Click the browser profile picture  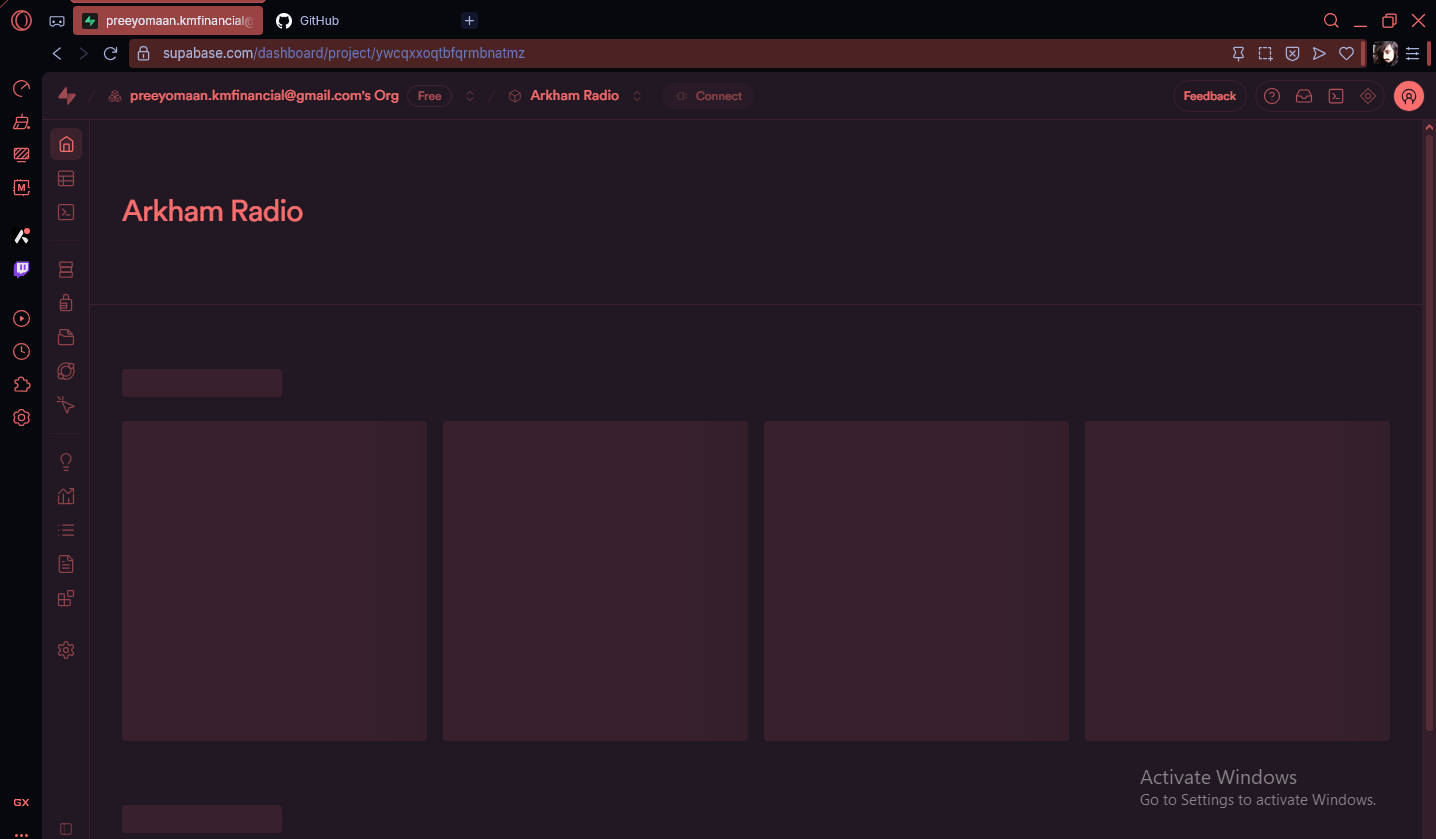tap(1385, 53)
